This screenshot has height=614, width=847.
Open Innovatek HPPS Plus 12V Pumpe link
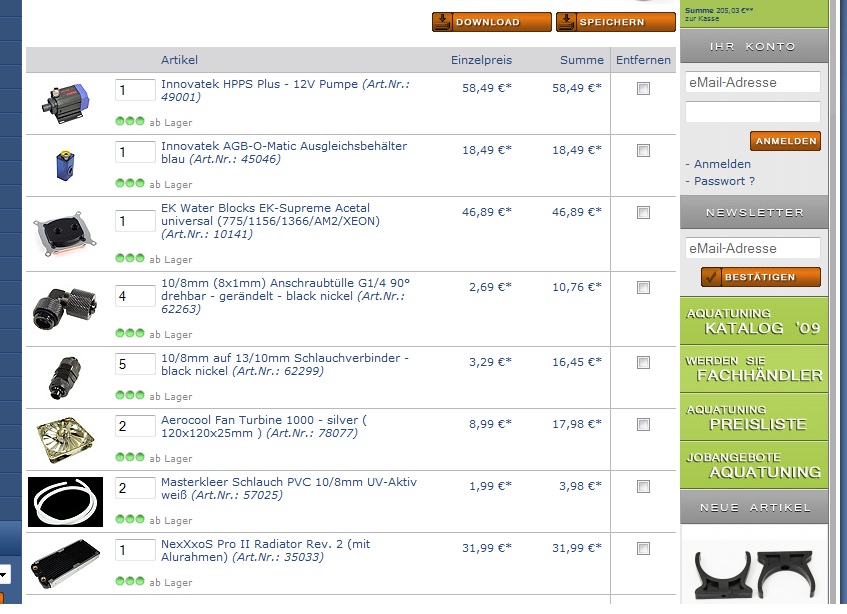(285, 91)
